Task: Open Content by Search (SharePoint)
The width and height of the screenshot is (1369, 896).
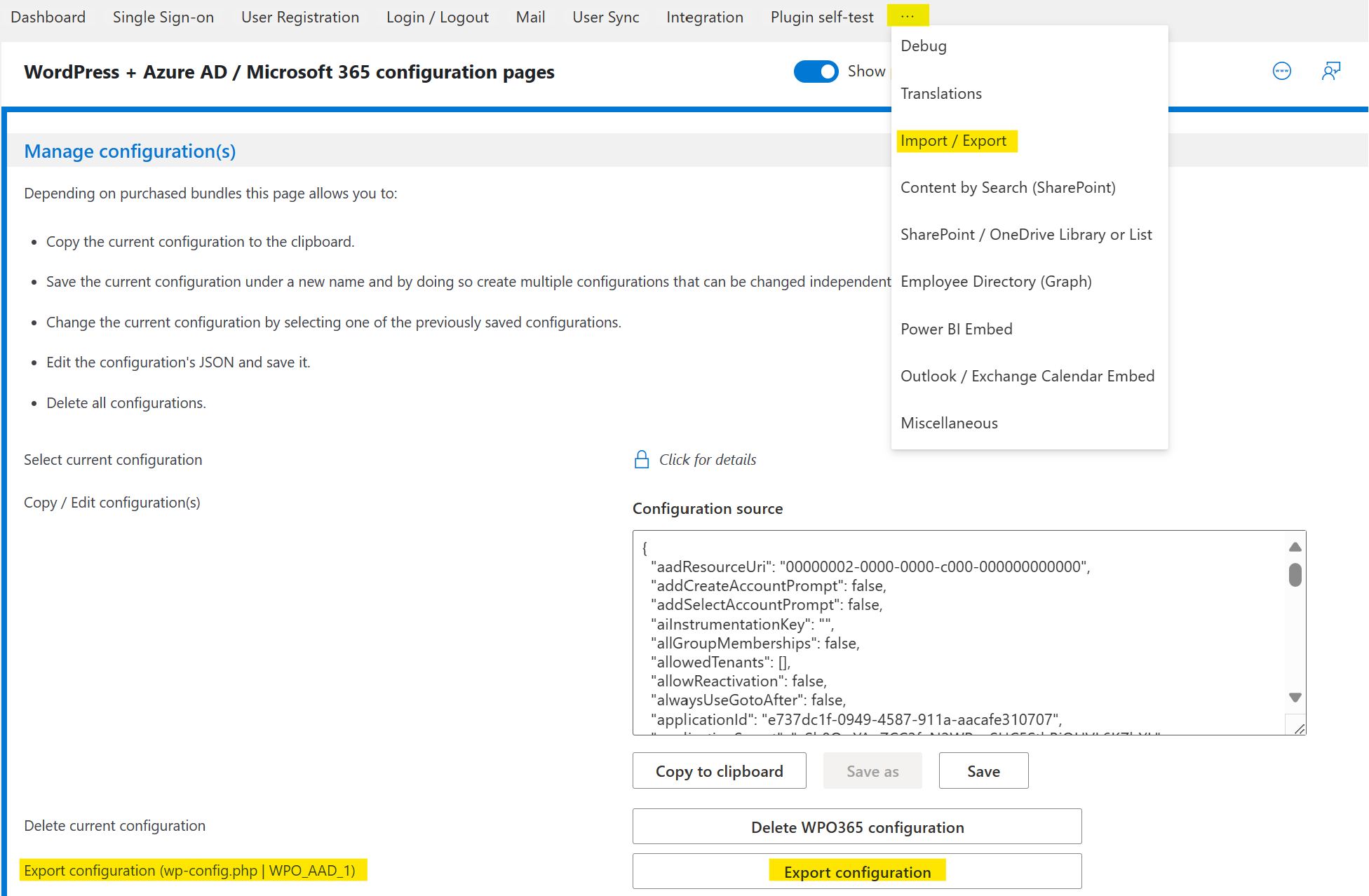Action: [1008, 187]
